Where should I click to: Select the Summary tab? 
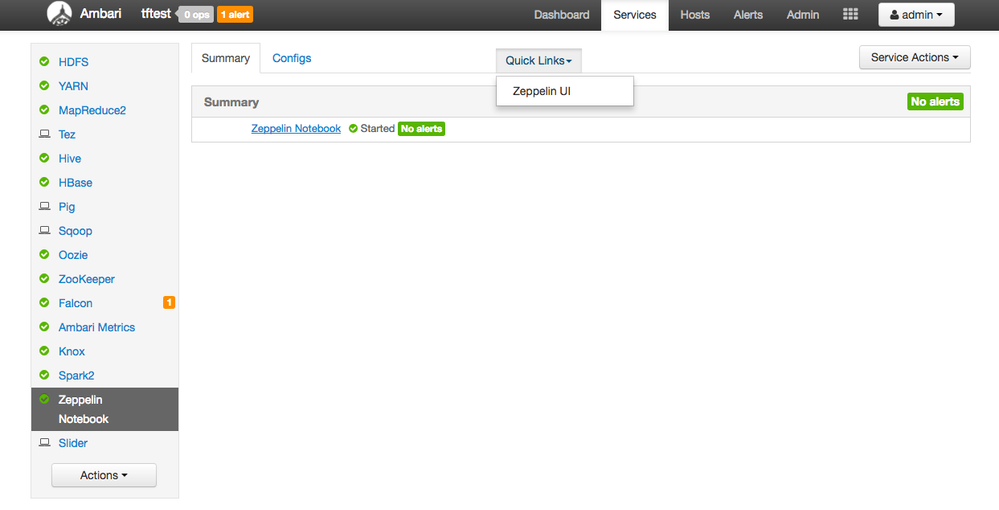tap(226, 58)
